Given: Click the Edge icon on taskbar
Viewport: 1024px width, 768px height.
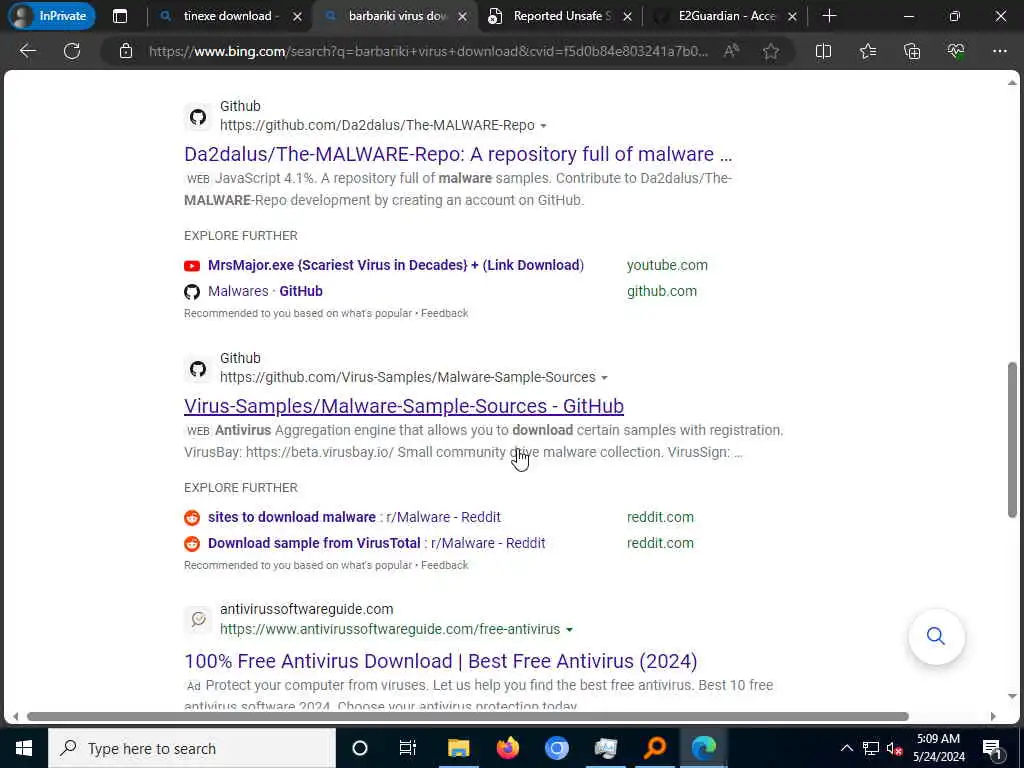Looking at the screenshot, I should pyautogui.click(x=703, y=748).
